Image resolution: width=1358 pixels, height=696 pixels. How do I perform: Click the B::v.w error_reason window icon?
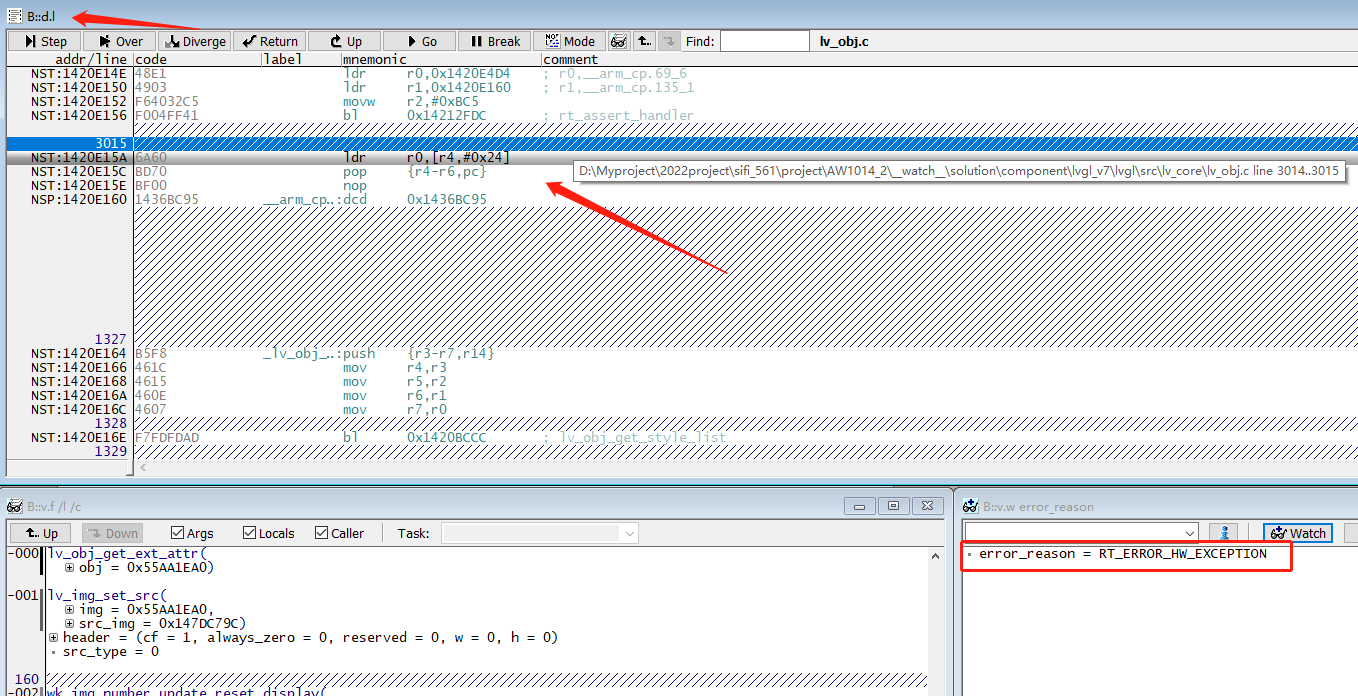click(x=968, y=506)
